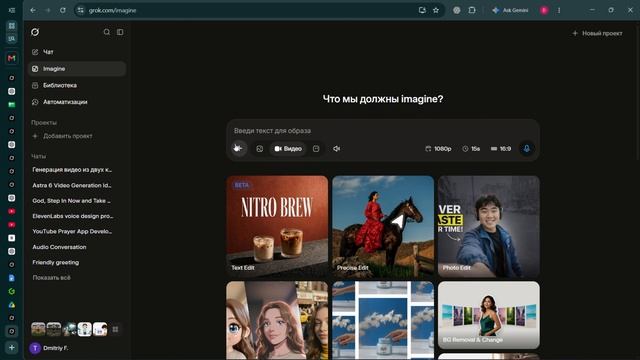
Task: Open the Photo Edit card
Action: tap(489, 227)
